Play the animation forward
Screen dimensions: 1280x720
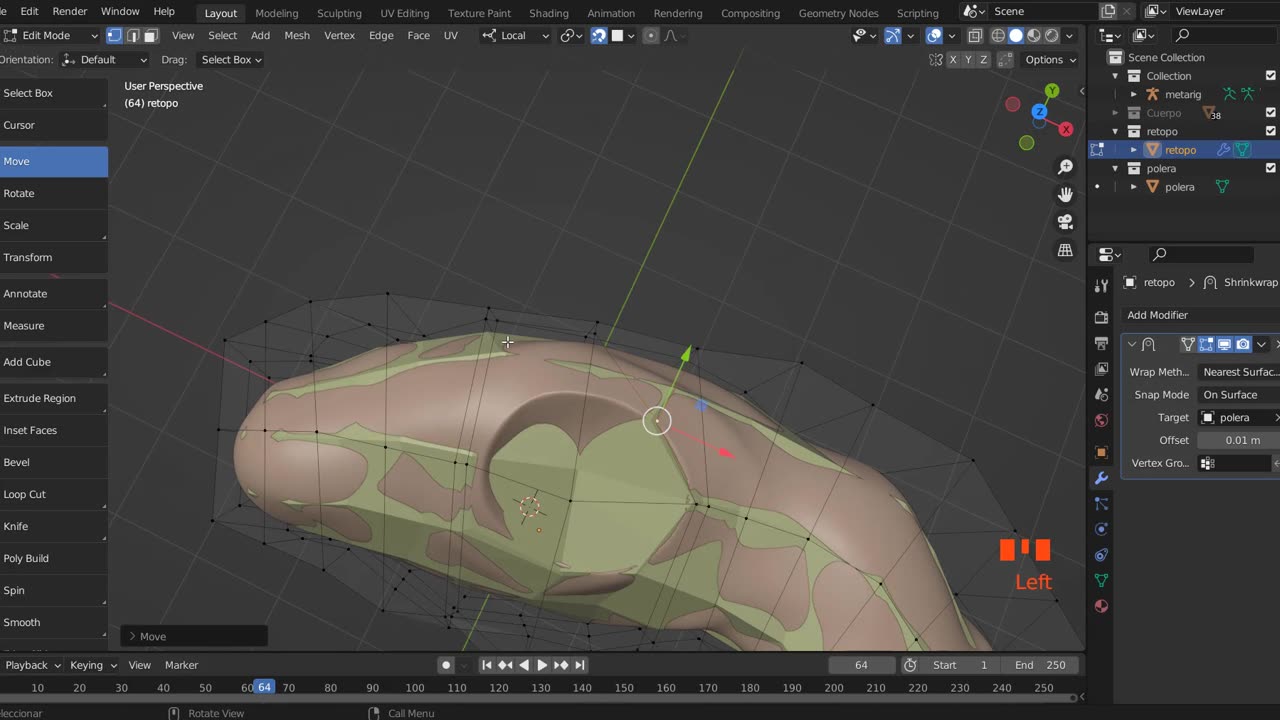coord(542,665)
